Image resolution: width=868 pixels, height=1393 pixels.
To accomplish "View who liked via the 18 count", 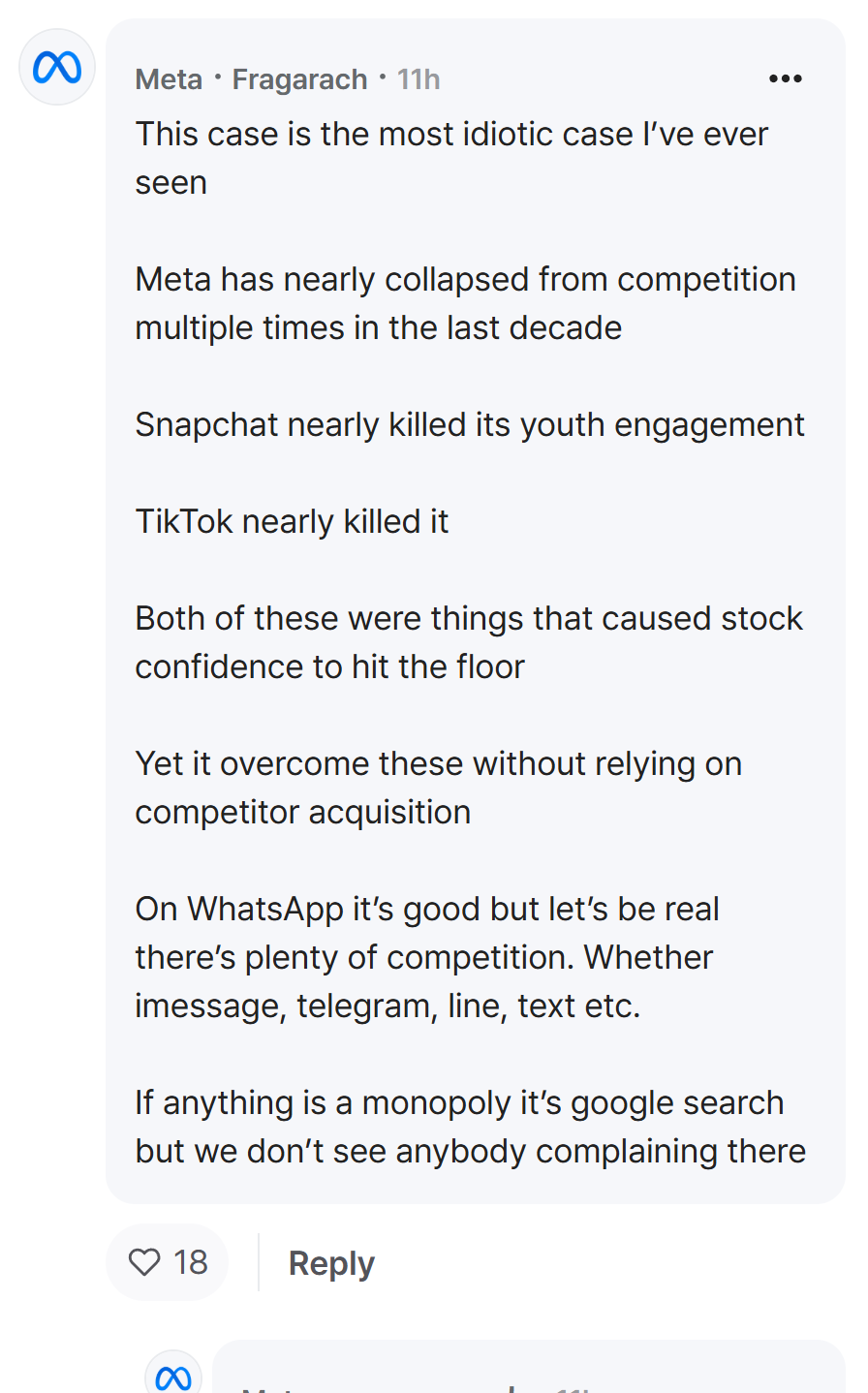I will click(191, 1262).
